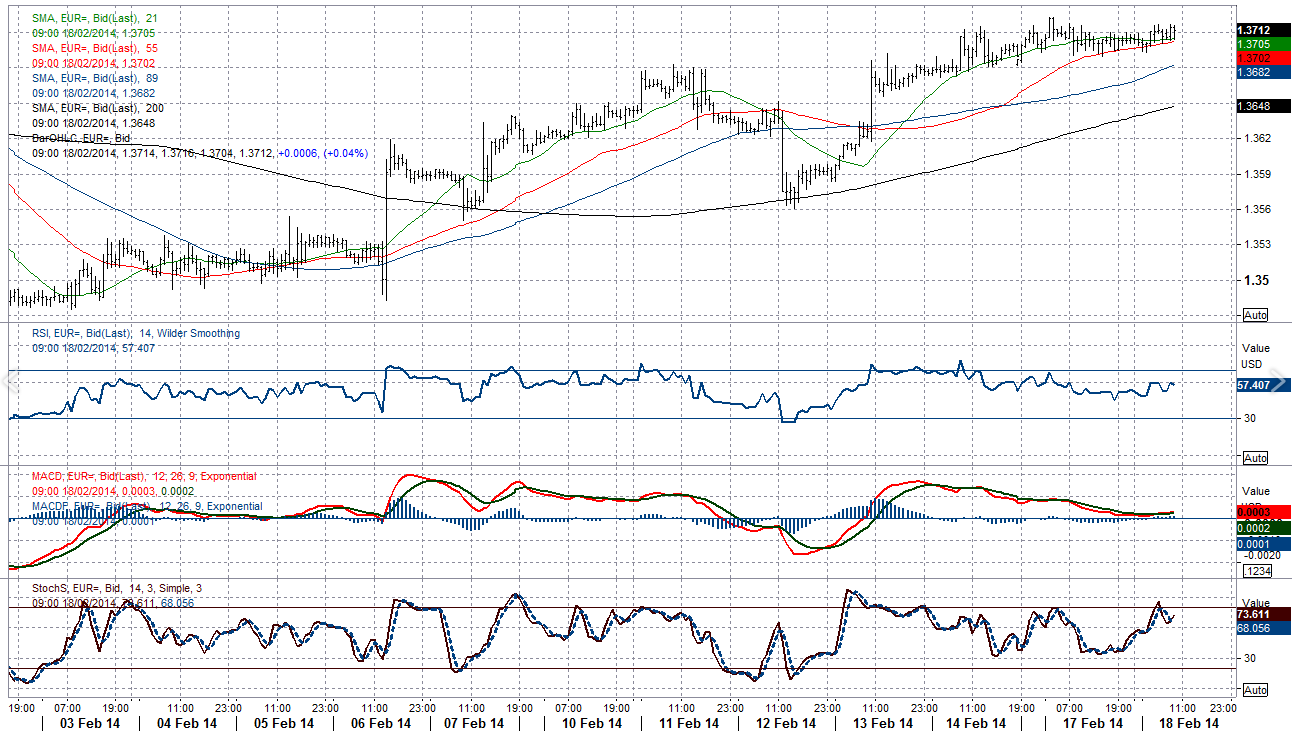Select the green 'SMA, EUR=, Bid(Last), 21' legend
1292x742 pixels.
[x=94, y=18]
